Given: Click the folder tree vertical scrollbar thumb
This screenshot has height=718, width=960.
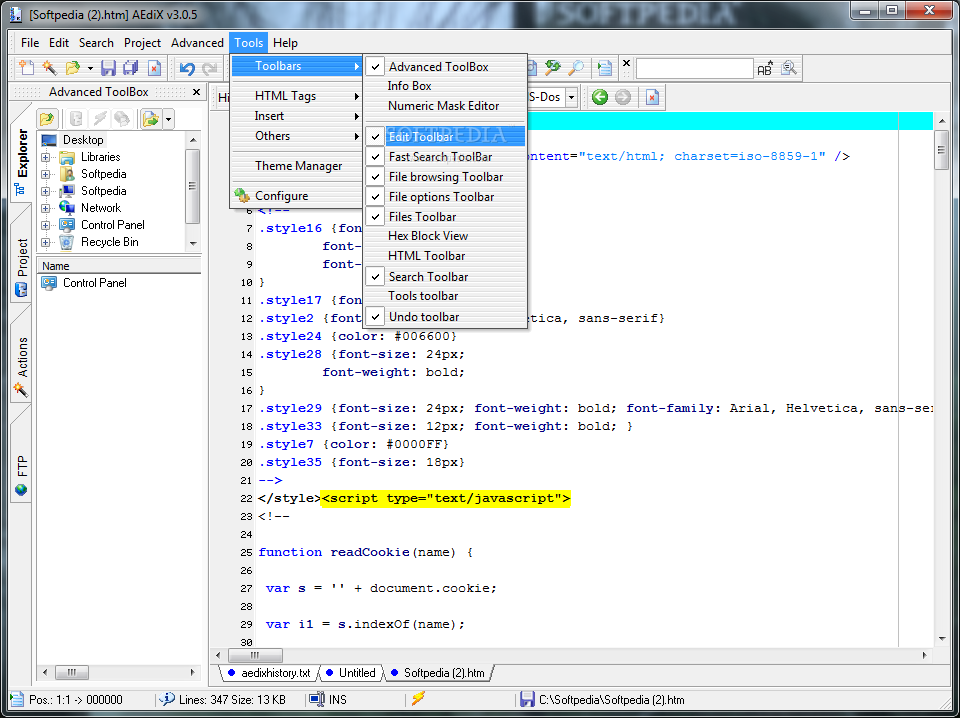Looking at the screenshot, I should click(x=192, y=186).
